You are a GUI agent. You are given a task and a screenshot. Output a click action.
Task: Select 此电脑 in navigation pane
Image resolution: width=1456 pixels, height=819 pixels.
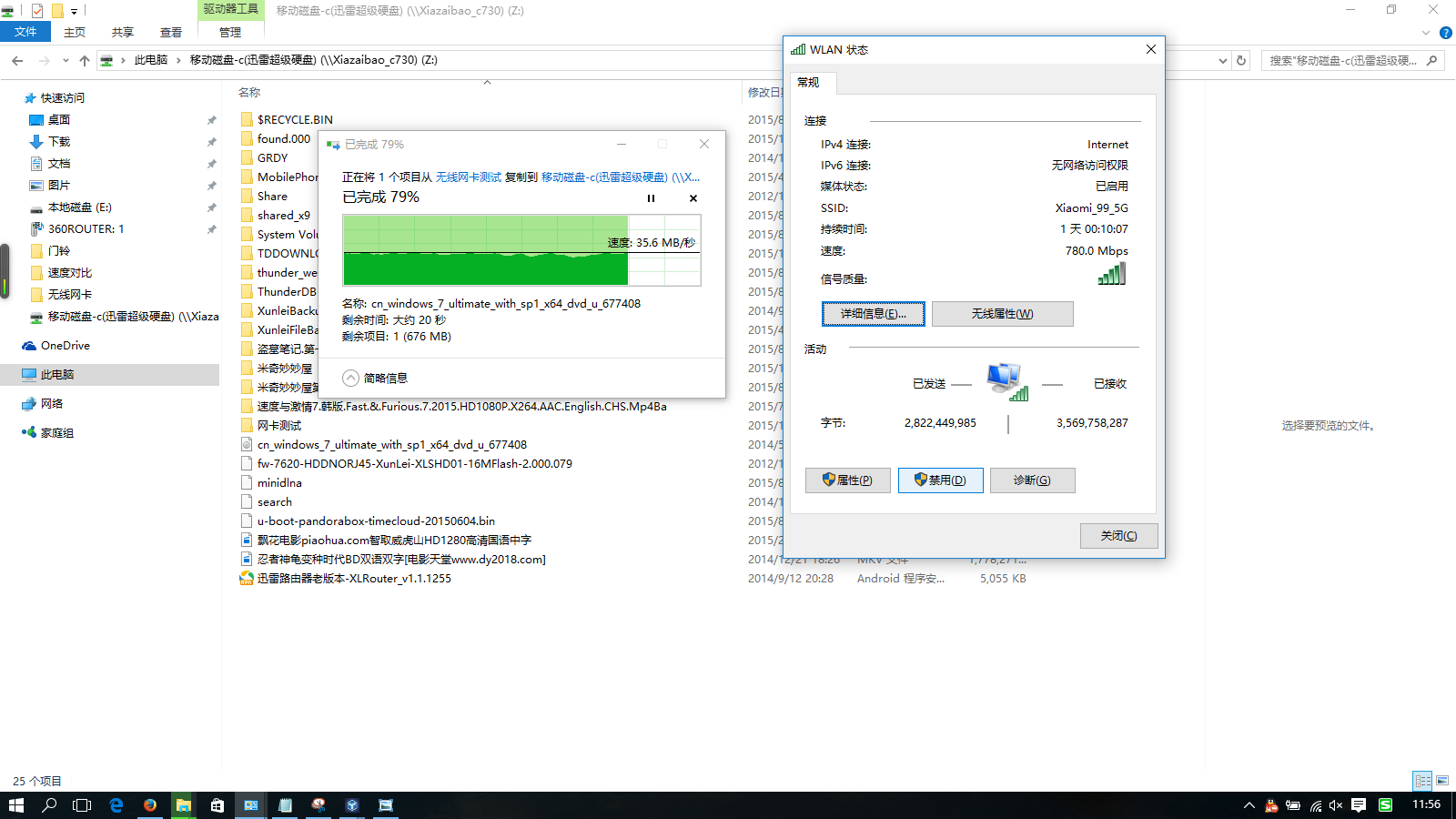coord(57,375)
